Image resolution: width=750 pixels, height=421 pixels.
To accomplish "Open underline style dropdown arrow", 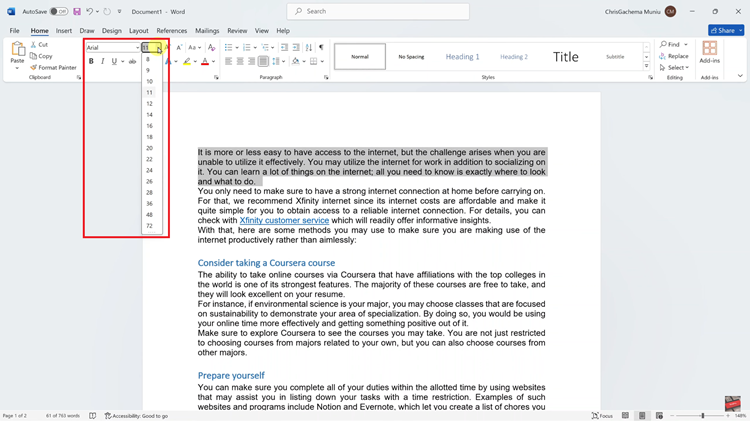I will pos(122,61).
